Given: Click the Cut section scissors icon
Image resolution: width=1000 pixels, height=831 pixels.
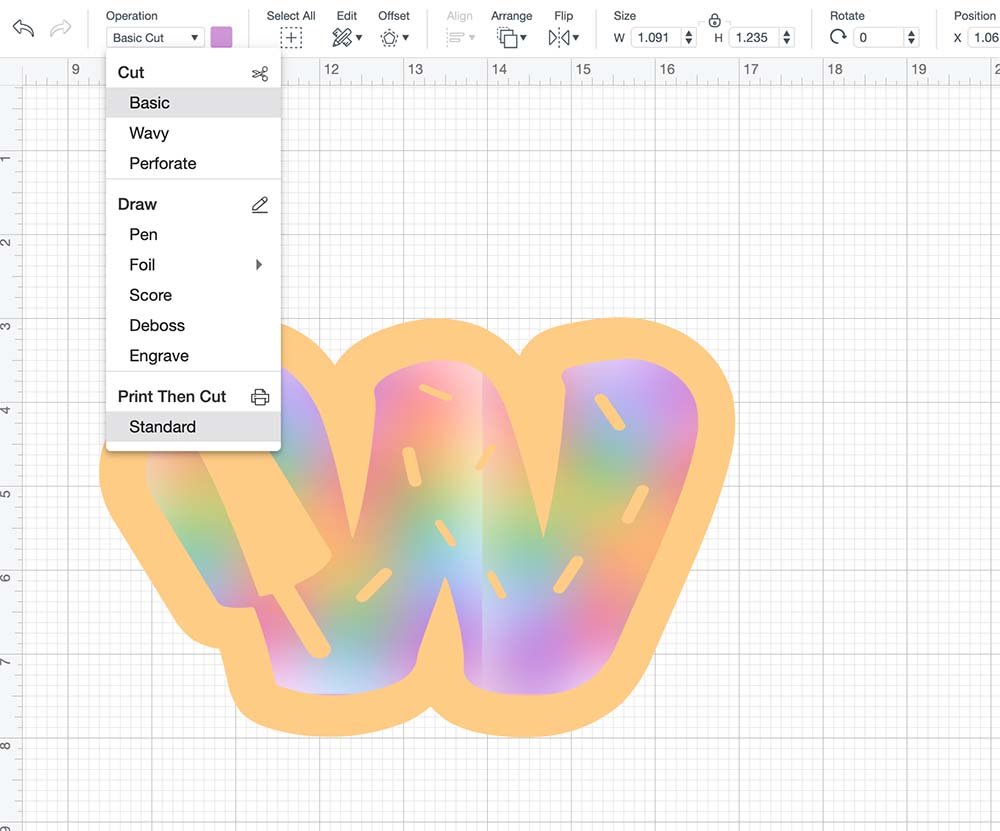Looking at the screenshot, I should click(260, 74).
